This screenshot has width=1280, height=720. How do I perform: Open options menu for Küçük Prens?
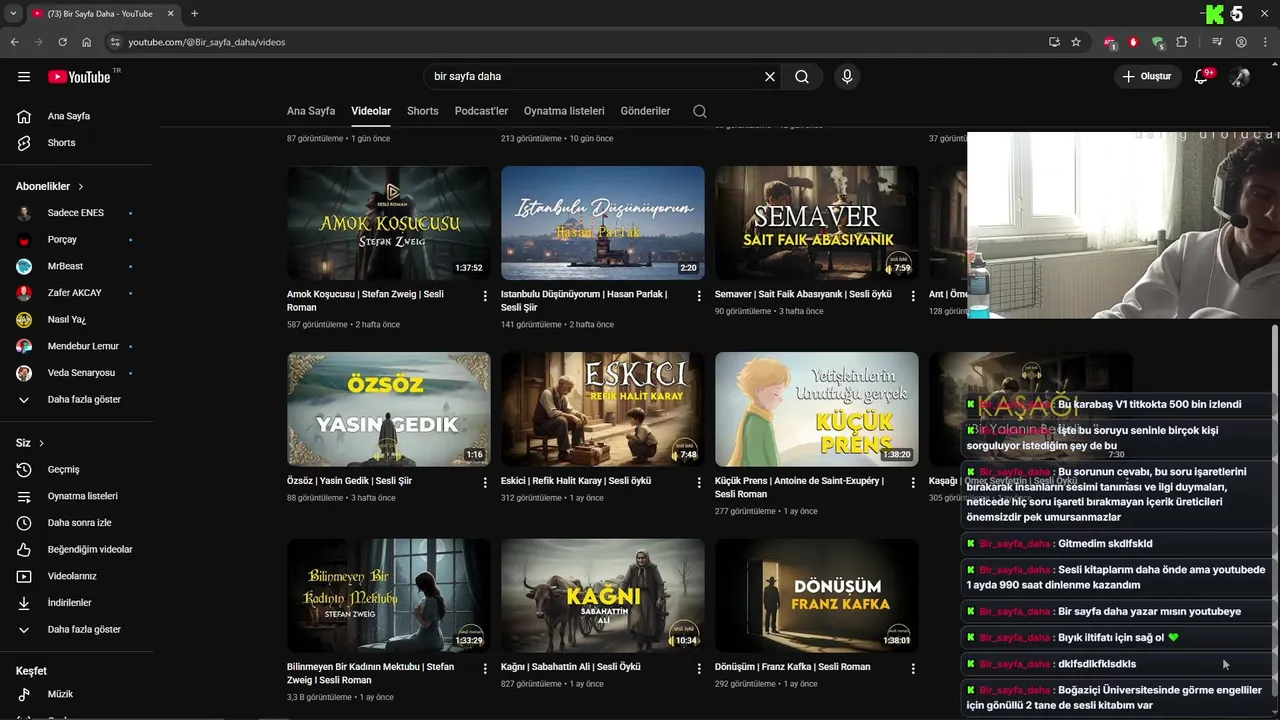coord(913,482)
